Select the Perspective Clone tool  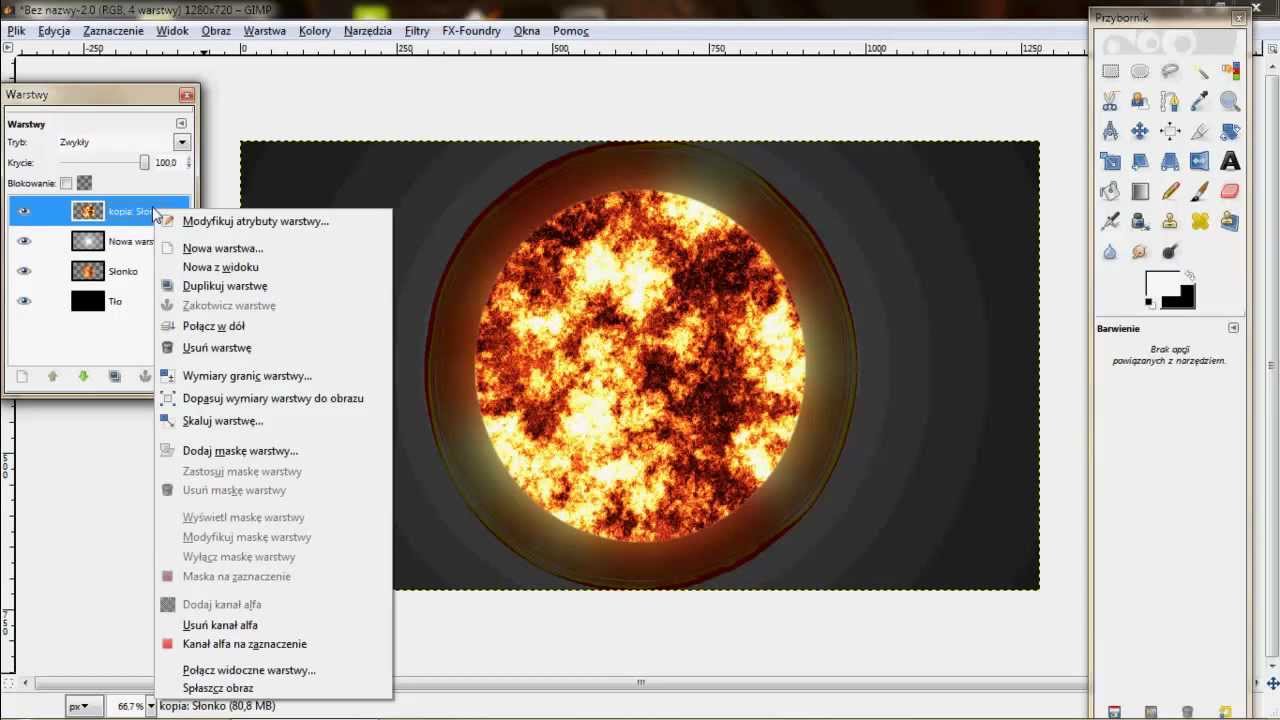click(x=1230, y=221)
